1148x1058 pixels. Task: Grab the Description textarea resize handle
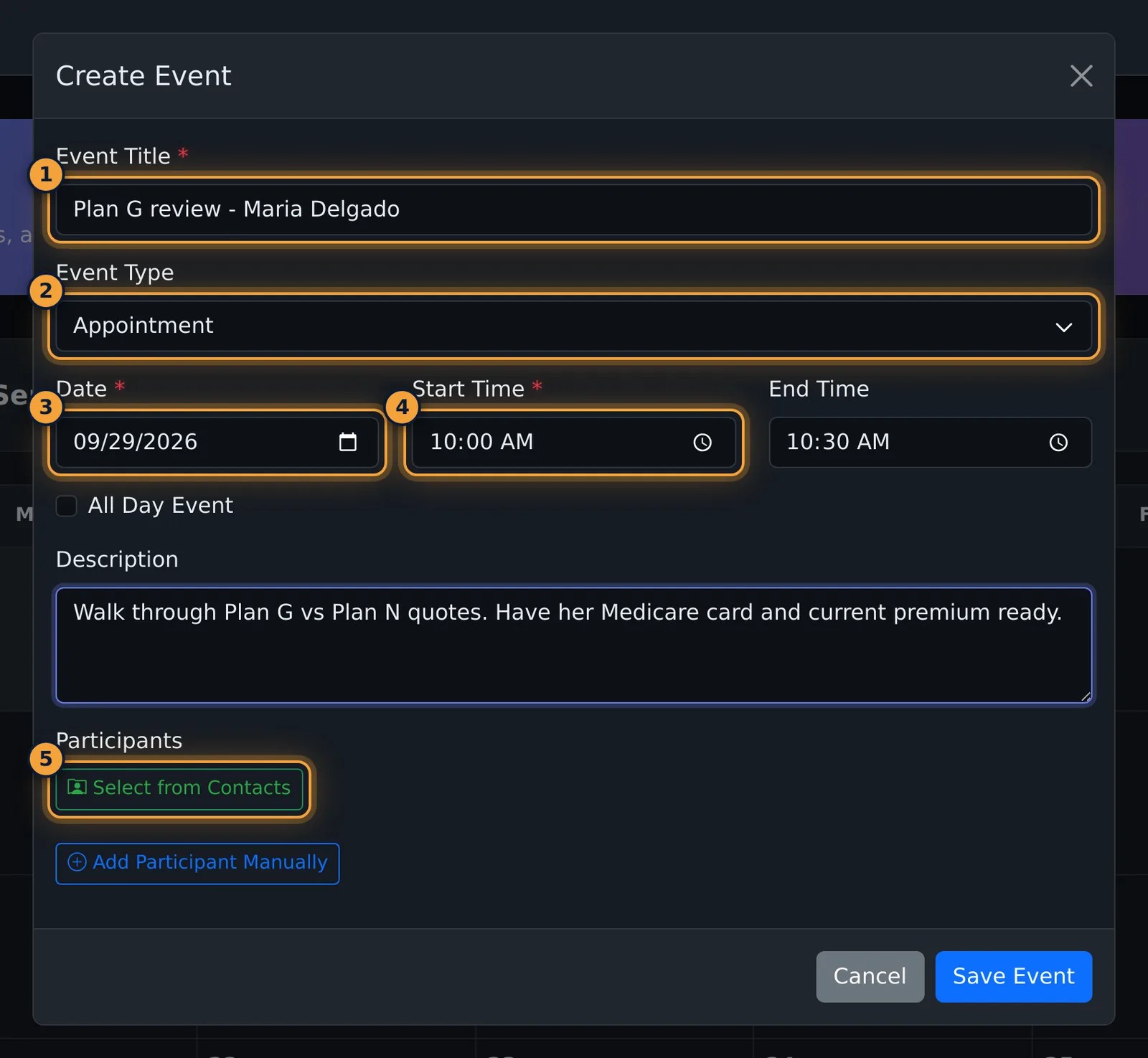coord(1086,696)
